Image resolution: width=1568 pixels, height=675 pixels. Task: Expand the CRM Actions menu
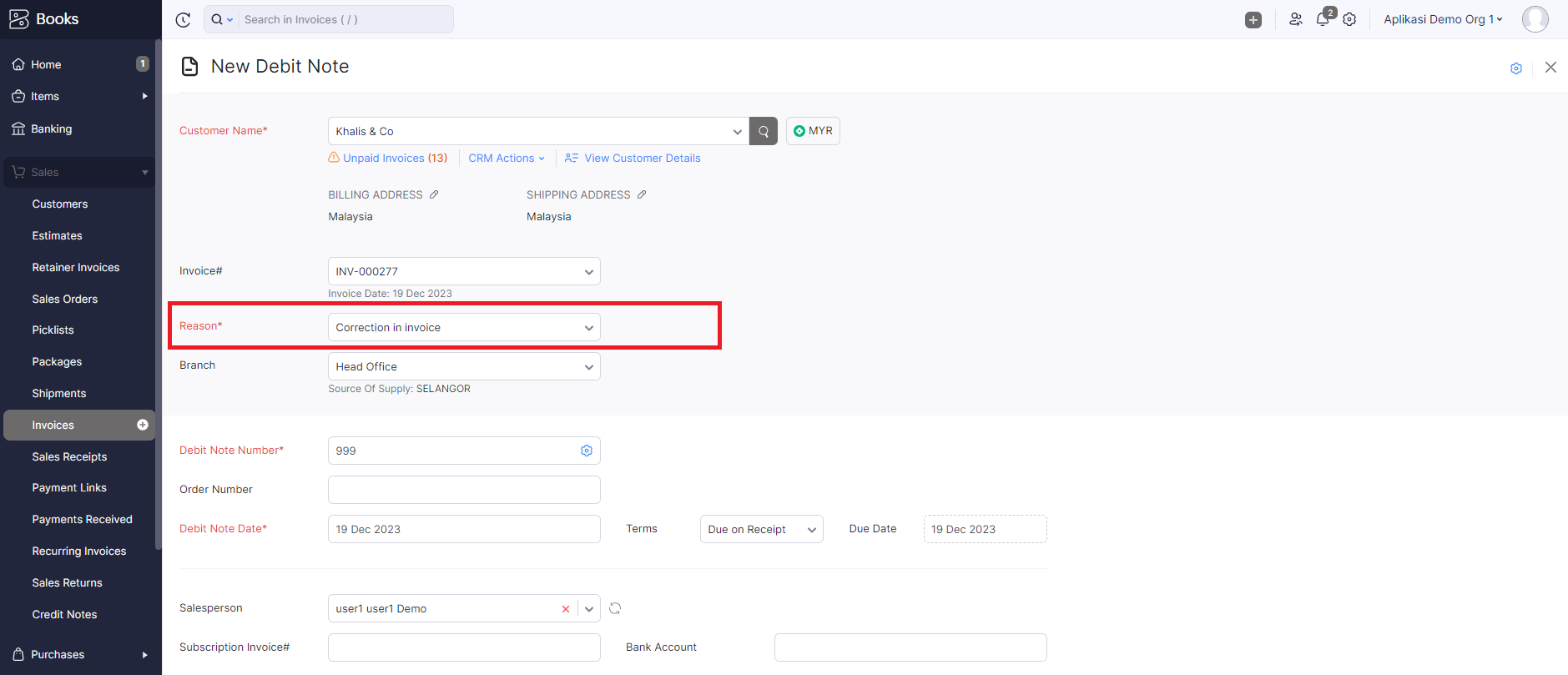coord(506,158)
